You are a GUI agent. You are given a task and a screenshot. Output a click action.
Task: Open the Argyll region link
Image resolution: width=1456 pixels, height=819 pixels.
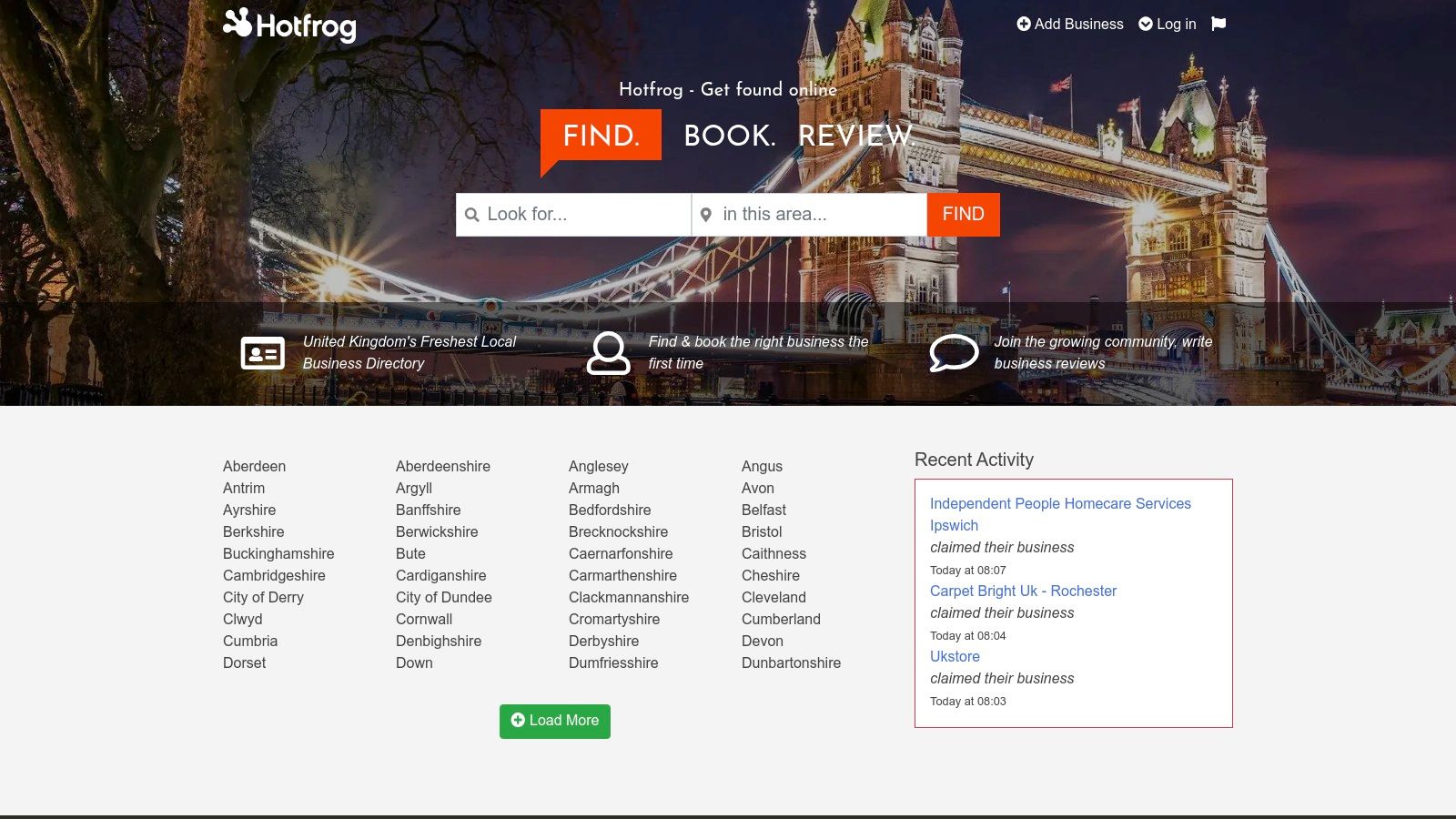coord(414,488)
